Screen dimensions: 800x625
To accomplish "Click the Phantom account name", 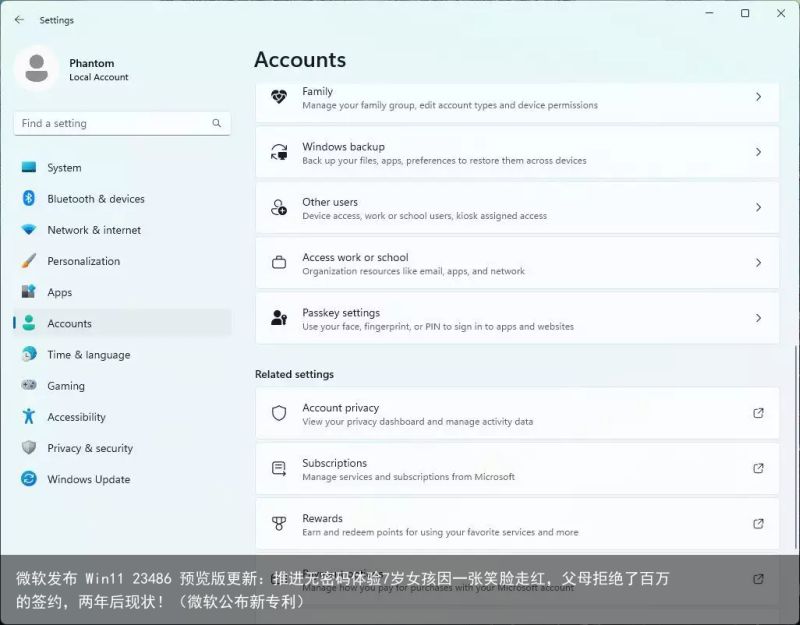I will (x=92, y=63).
